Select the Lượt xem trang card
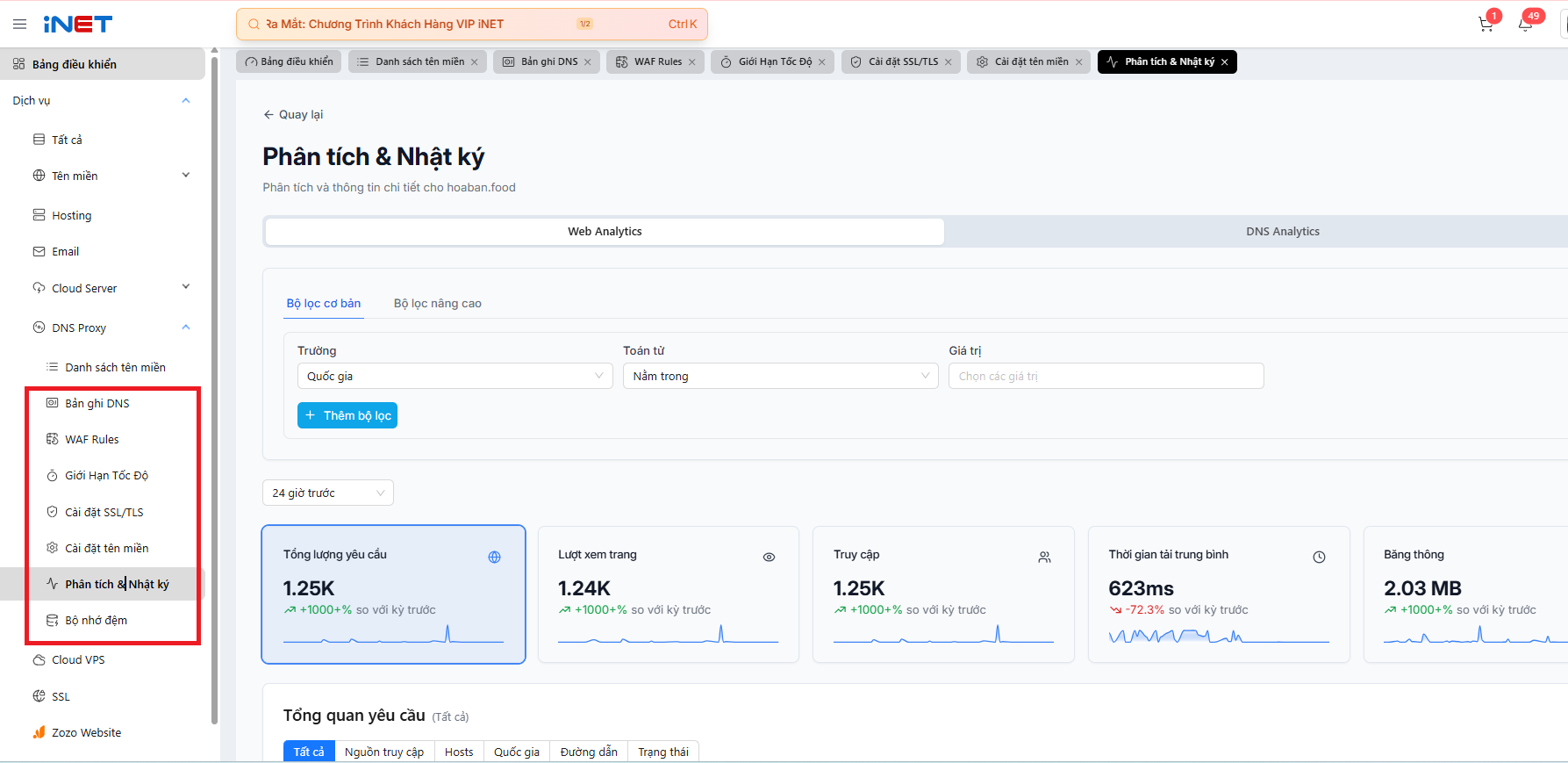The width and height of the screenshot is (1568, 763). pyautogui.click(x=669, y=594)
